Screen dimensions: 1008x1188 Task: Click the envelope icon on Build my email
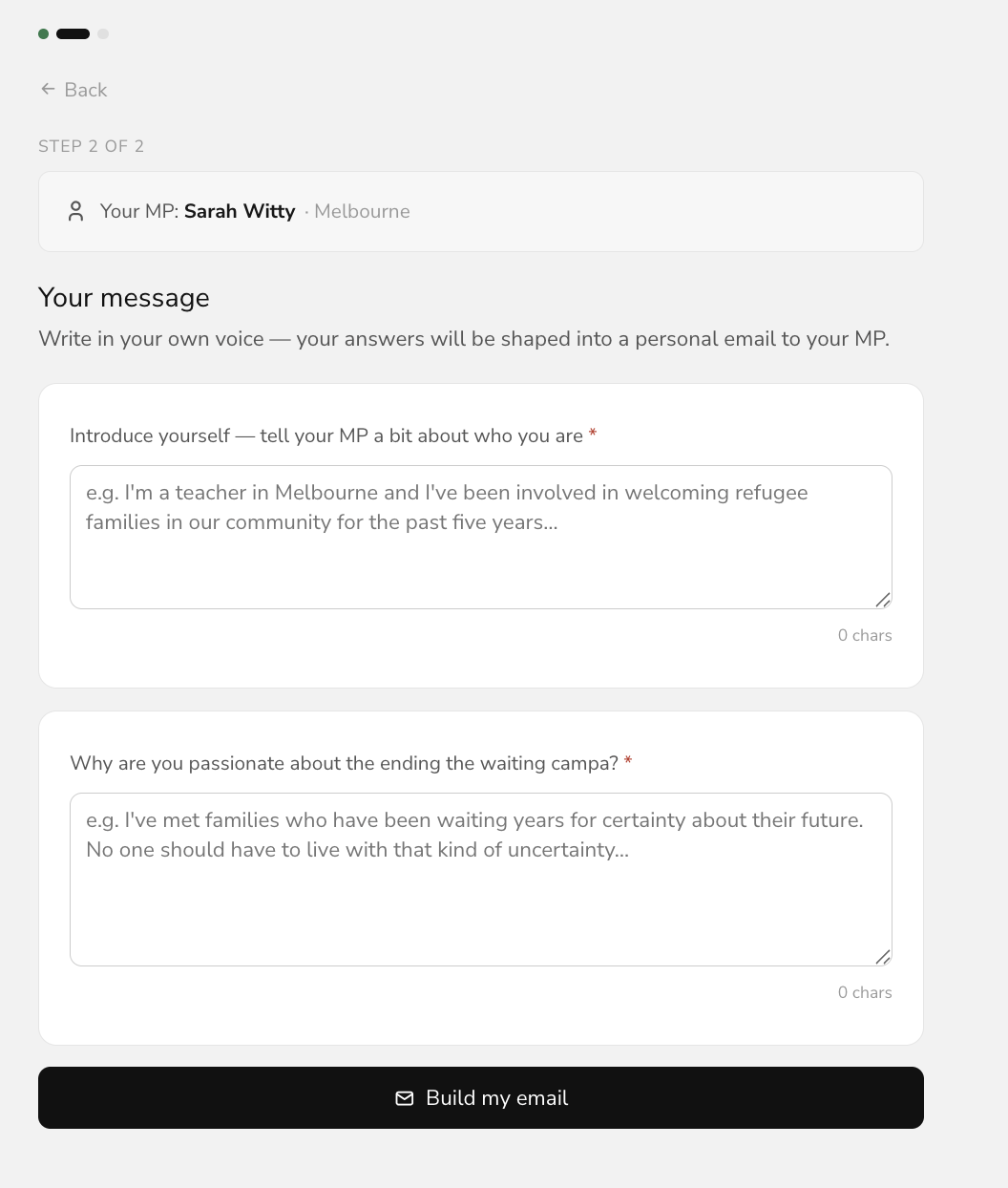pyautogui.click(x=405, y=1098)
